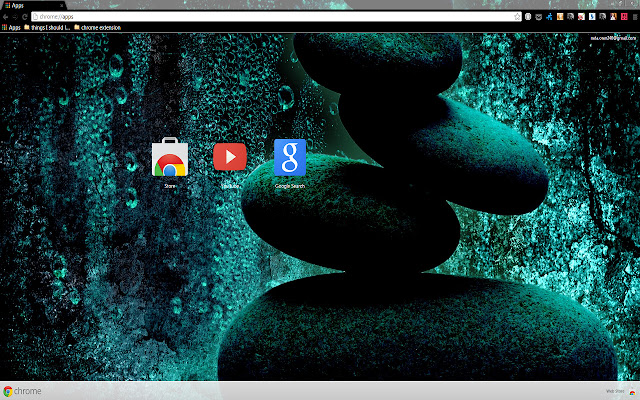Click the blue S extension icon

pos(592,17)
